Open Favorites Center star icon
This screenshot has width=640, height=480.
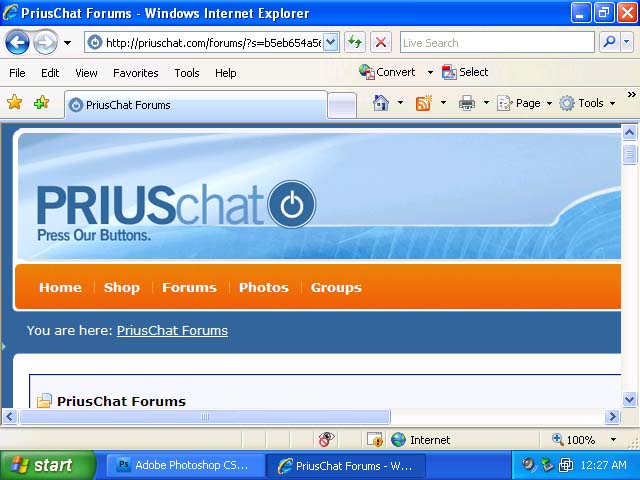(x=15, y=102)
